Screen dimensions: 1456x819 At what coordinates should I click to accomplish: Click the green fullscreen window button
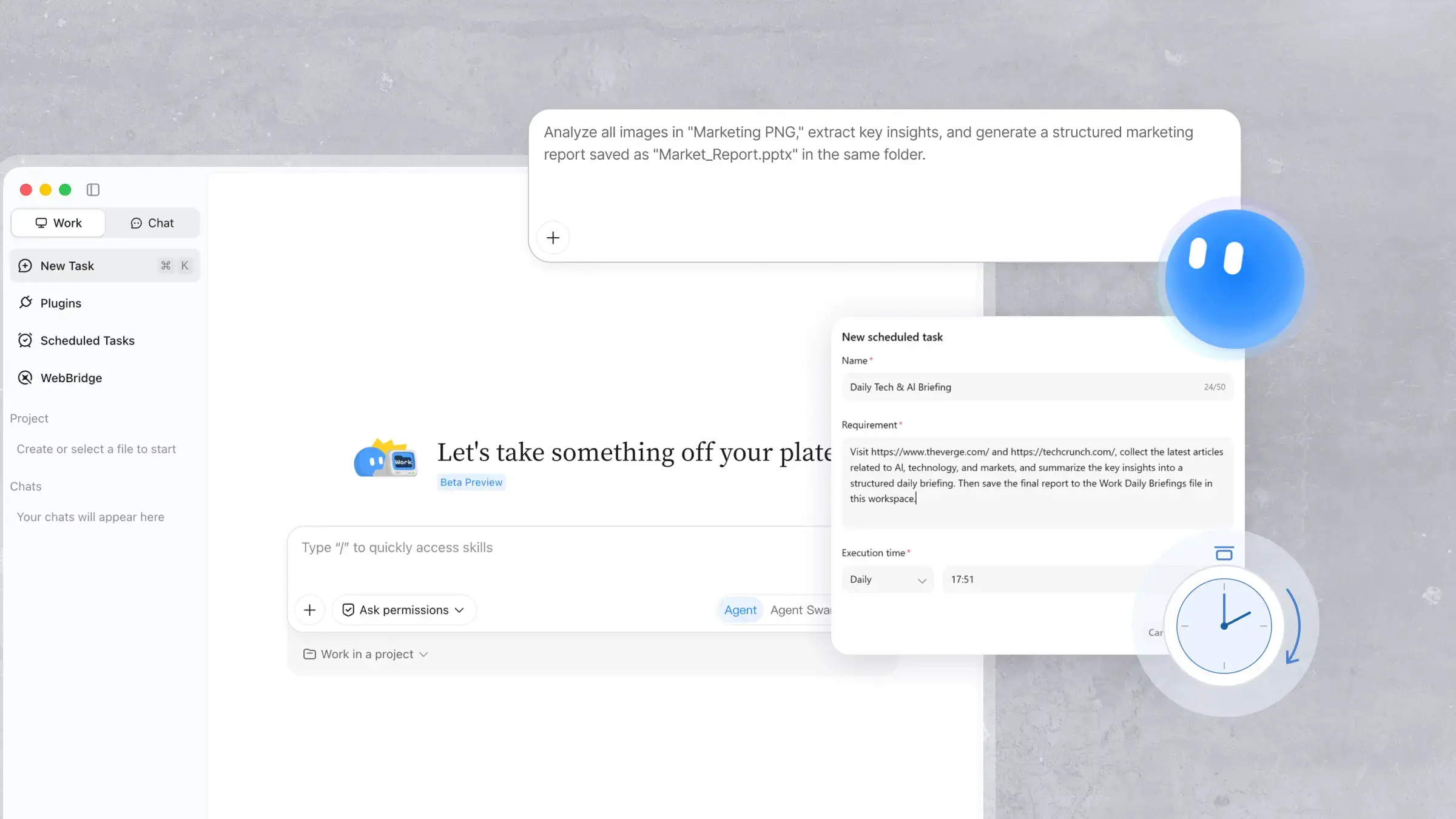(x=65, y=190)
